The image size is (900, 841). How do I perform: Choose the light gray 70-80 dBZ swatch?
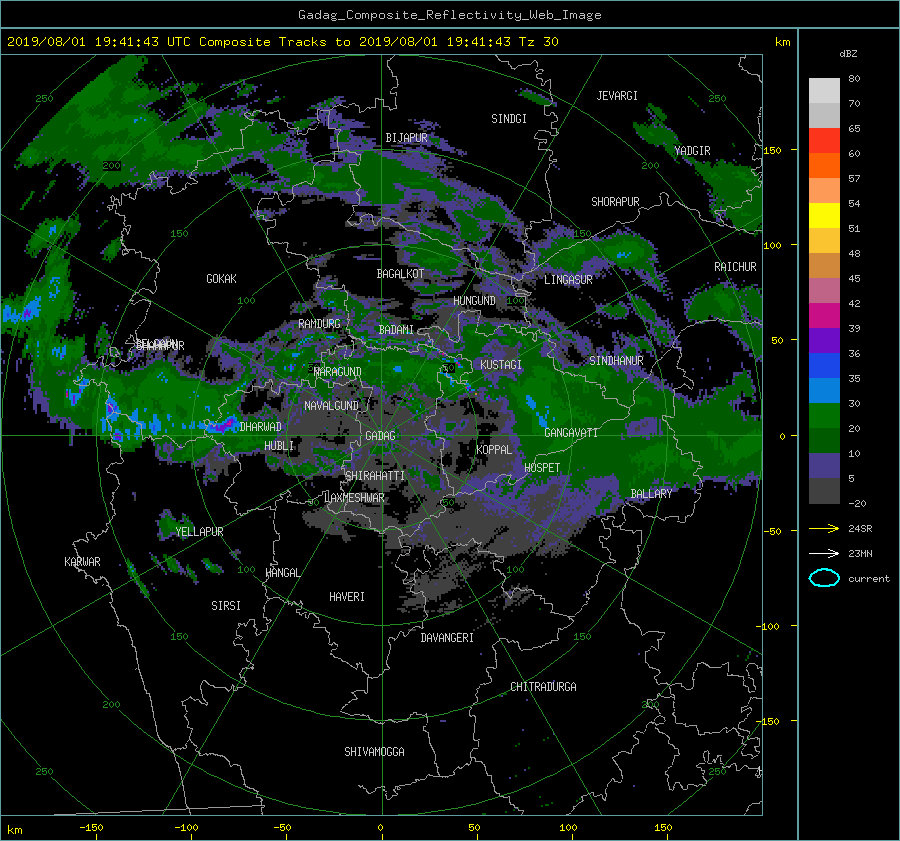point(824,90)
